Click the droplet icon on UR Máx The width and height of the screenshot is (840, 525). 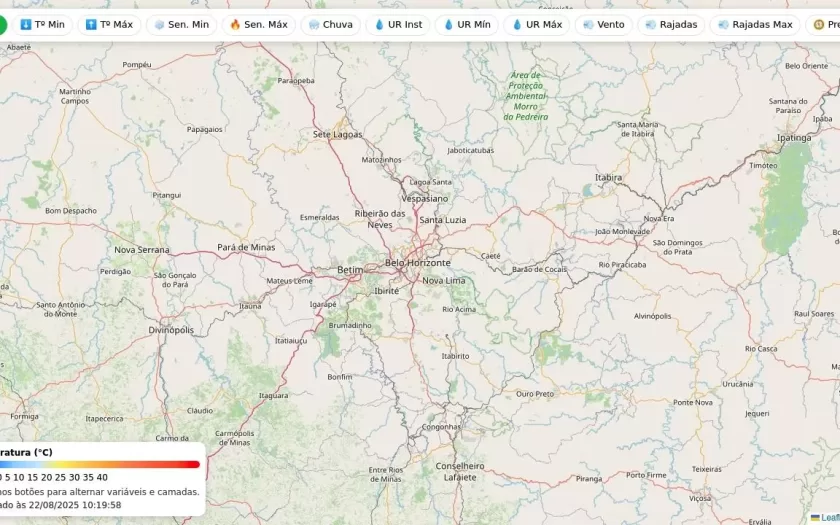[x=517, y=25]
